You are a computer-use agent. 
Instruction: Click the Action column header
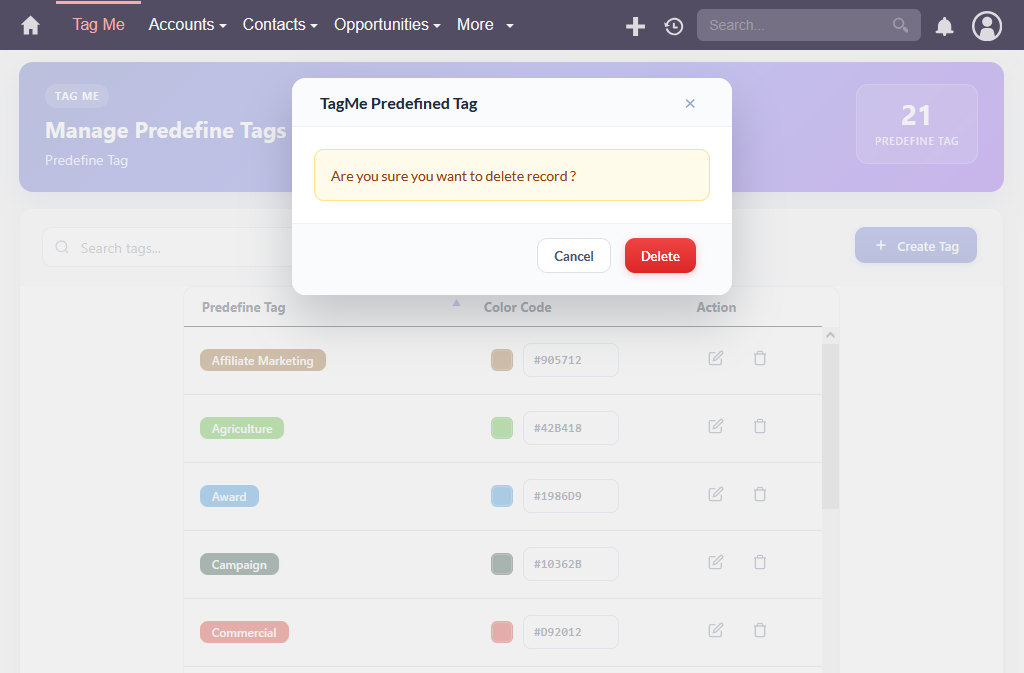(716, 307)
